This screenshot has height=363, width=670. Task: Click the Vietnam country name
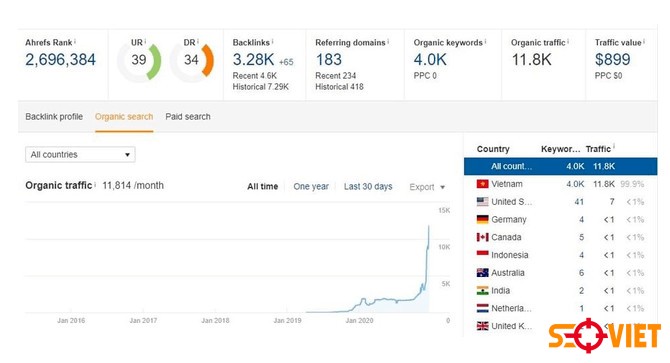click(x=507, y=184)
